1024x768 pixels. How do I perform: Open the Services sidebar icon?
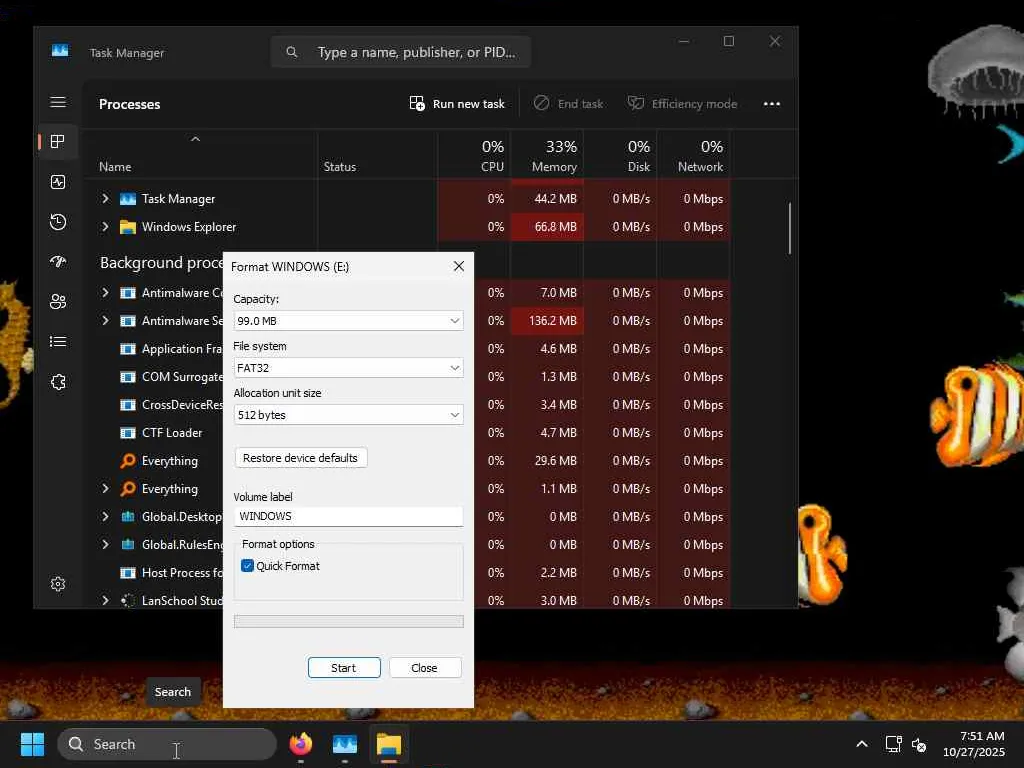(x=57, y=382)
